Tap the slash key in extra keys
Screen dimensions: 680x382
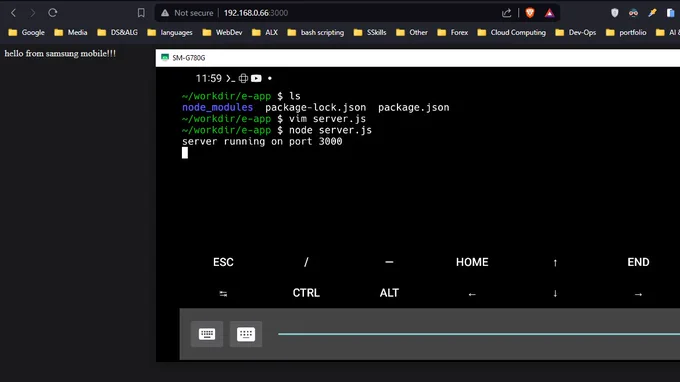[306, 262]
